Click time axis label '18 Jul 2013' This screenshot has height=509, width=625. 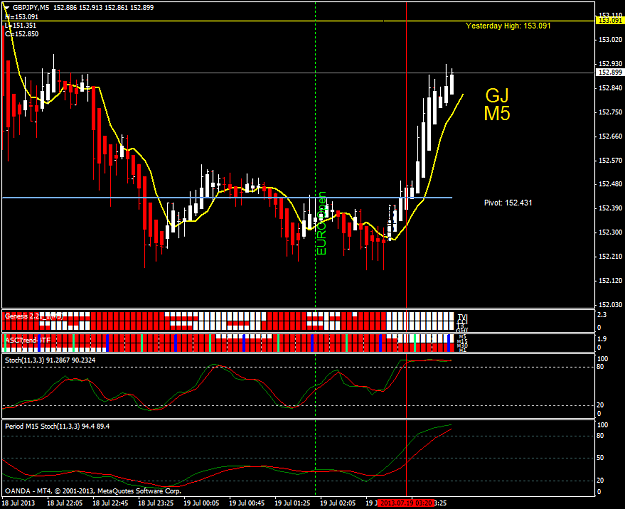pyautogui.click(x=19, y=503)
